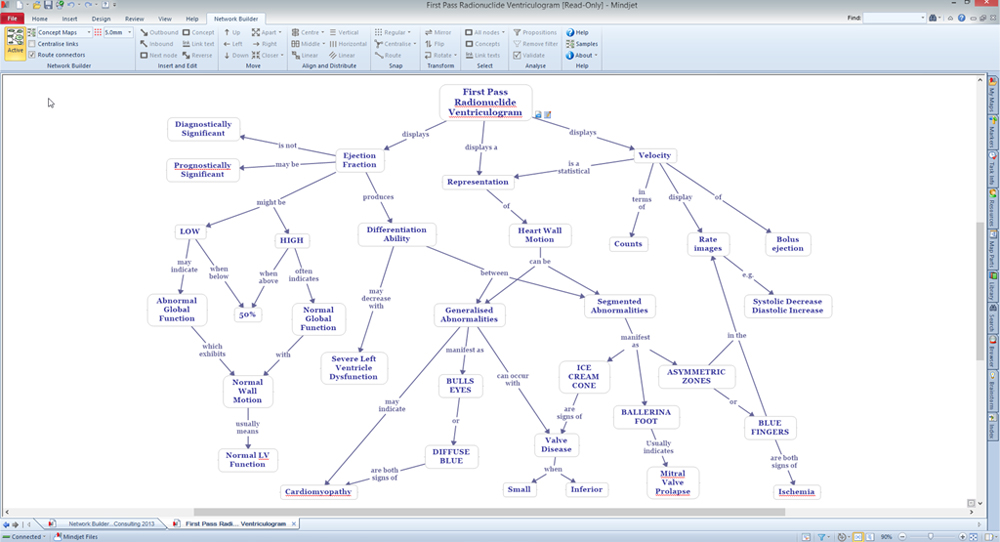Viewport: 1000px width, 542px height.
Task: Click the Mirror transform tool
Action: (x=438, y=33)
